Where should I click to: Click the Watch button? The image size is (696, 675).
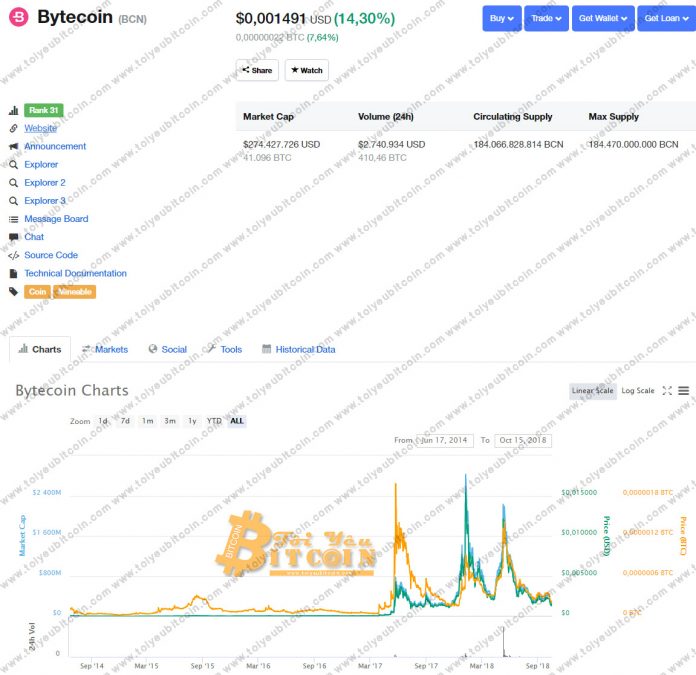click(x=307, y=70)
